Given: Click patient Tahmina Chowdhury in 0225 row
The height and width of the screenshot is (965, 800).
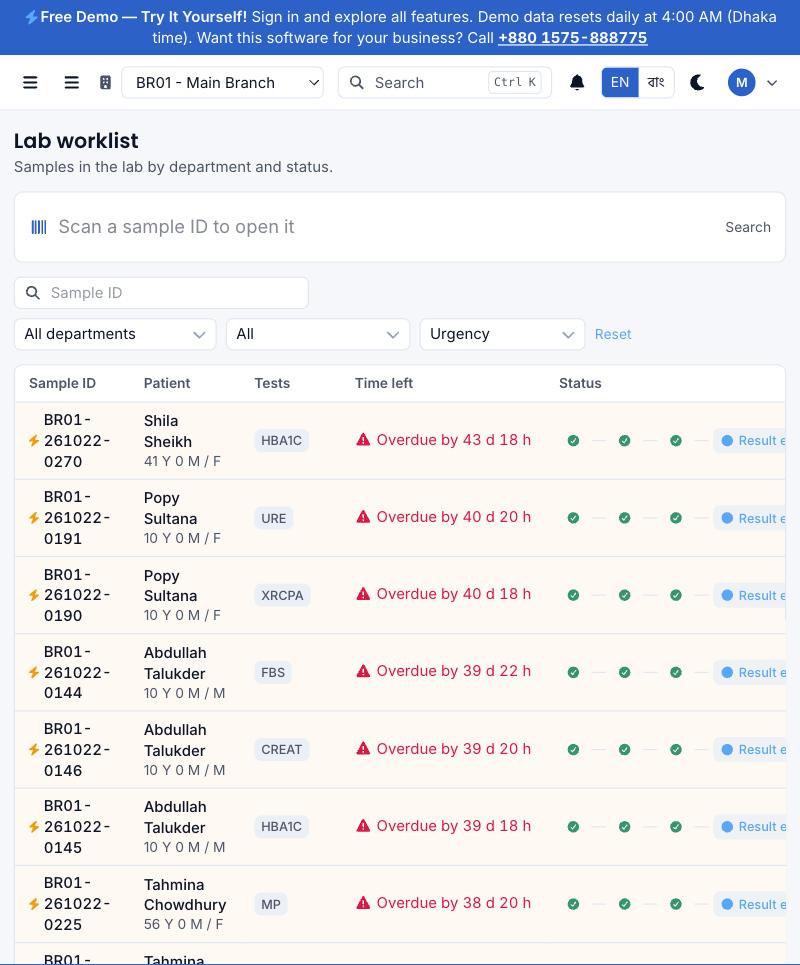Looking at the screenshot, I should (x=185, y=895).
